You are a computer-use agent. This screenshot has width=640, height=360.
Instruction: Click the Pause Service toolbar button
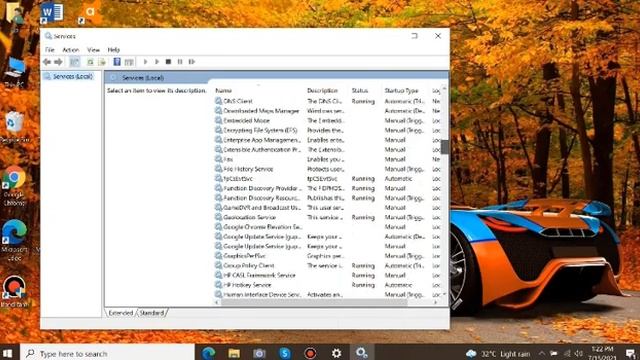click(x=180, y=62)
